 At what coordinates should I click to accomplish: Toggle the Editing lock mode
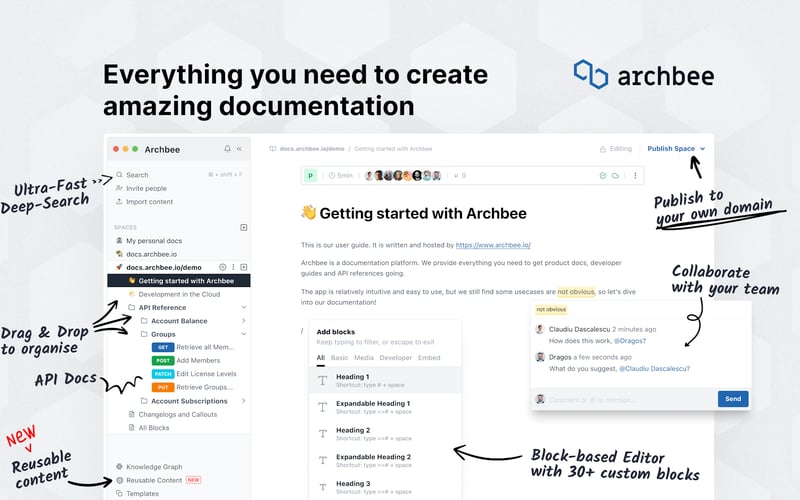point(615,148)
